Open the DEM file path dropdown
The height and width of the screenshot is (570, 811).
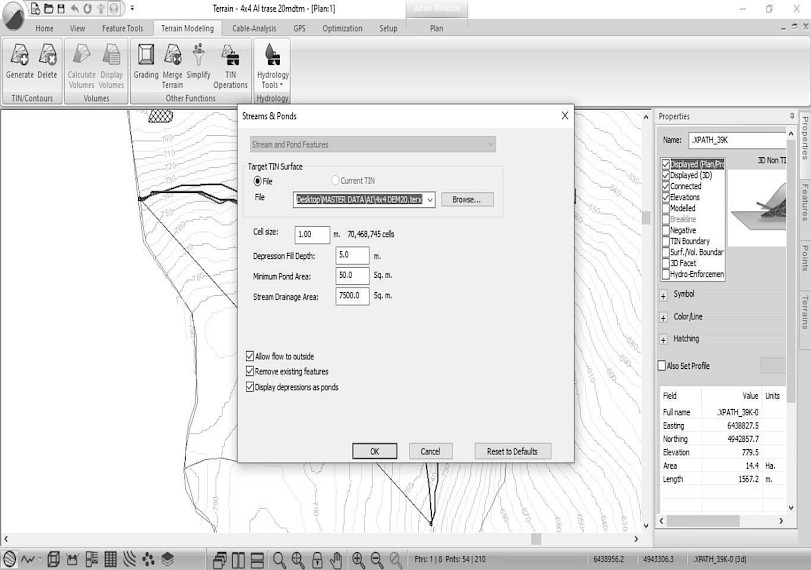click(x=430, y=200)
